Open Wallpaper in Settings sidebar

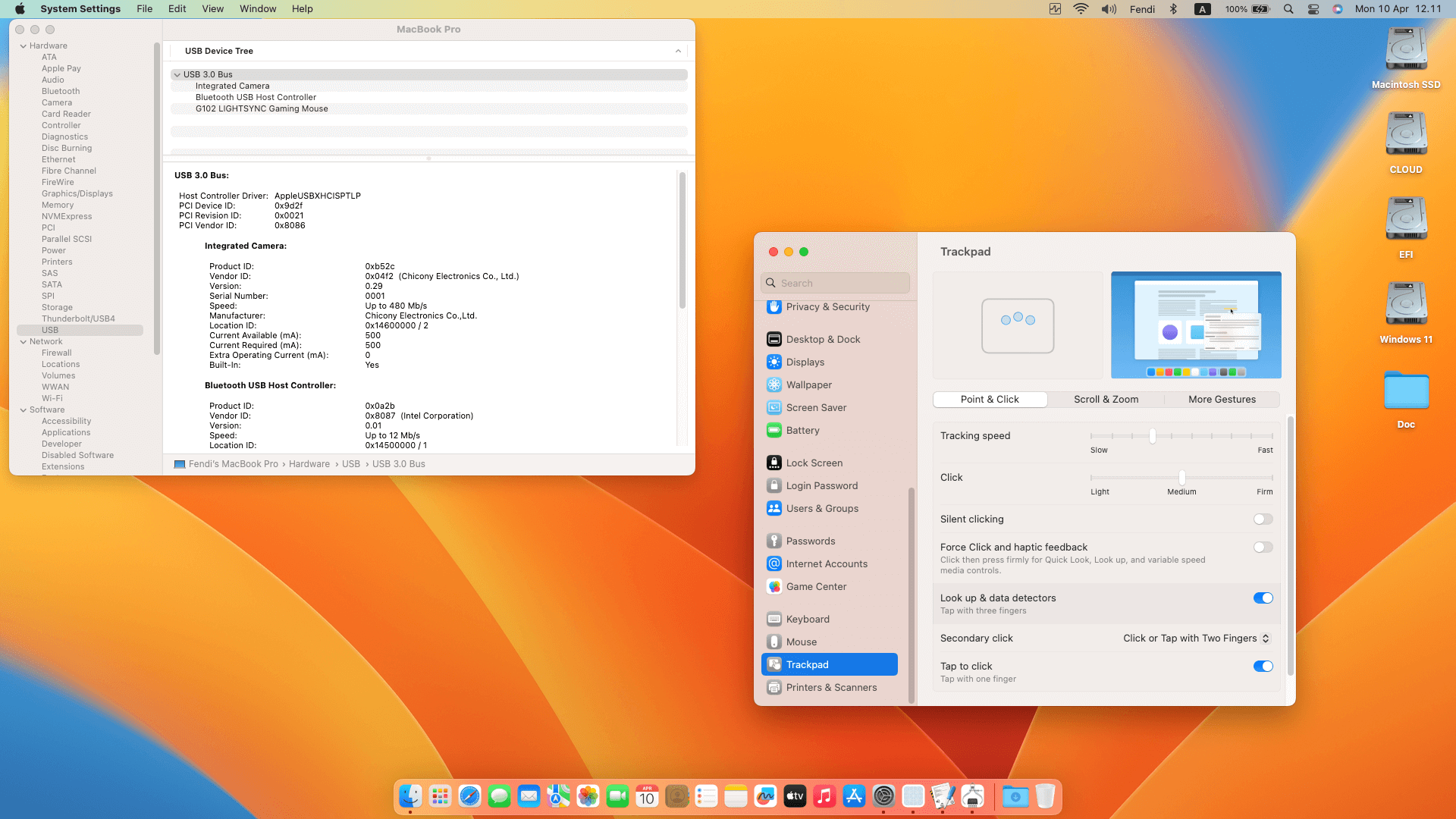[830, 384]
